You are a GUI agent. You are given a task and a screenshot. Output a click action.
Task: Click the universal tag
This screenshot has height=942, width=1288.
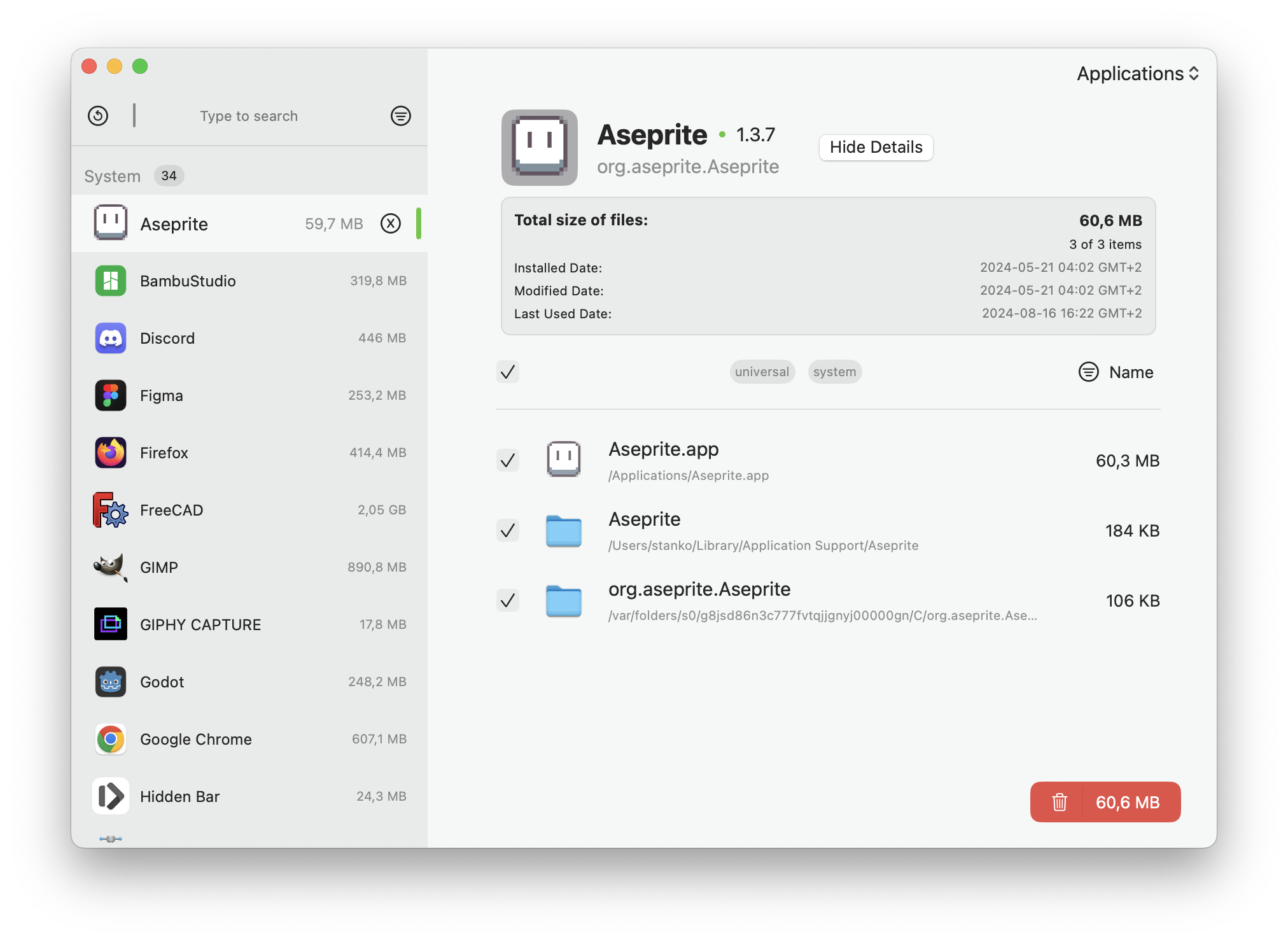point(762,372)
